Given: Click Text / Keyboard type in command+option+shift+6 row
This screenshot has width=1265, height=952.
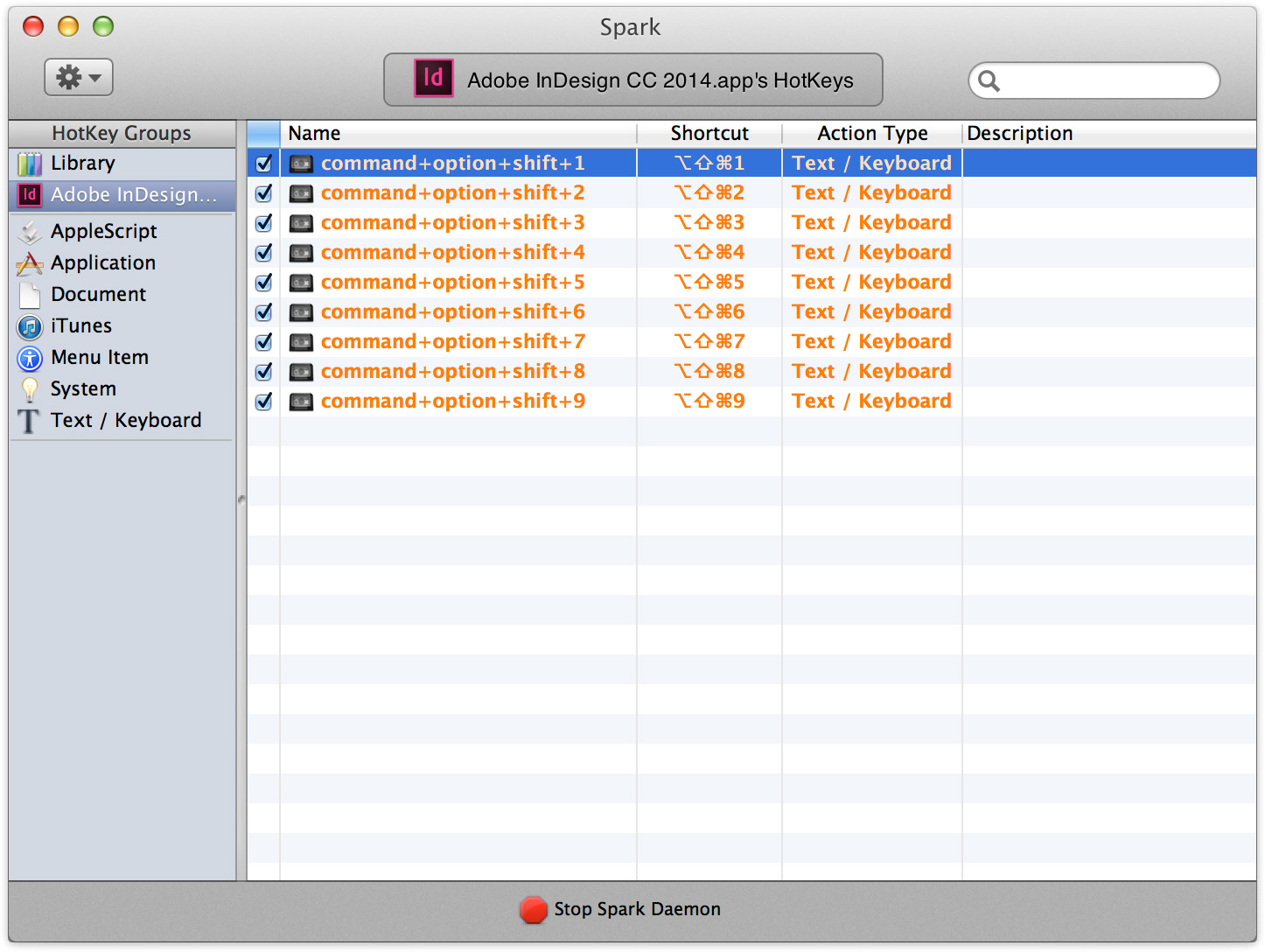Looking at the screenshot, I should coord(871,312).
